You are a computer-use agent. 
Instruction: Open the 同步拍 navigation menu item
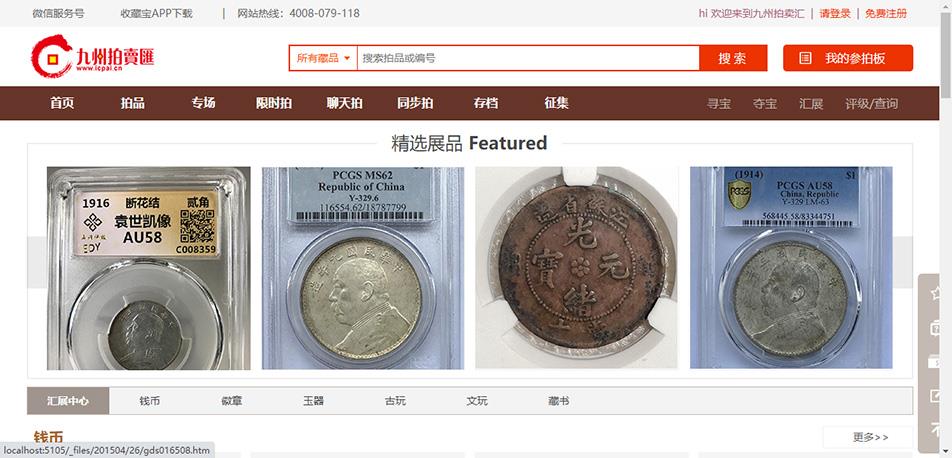(415, 103)
